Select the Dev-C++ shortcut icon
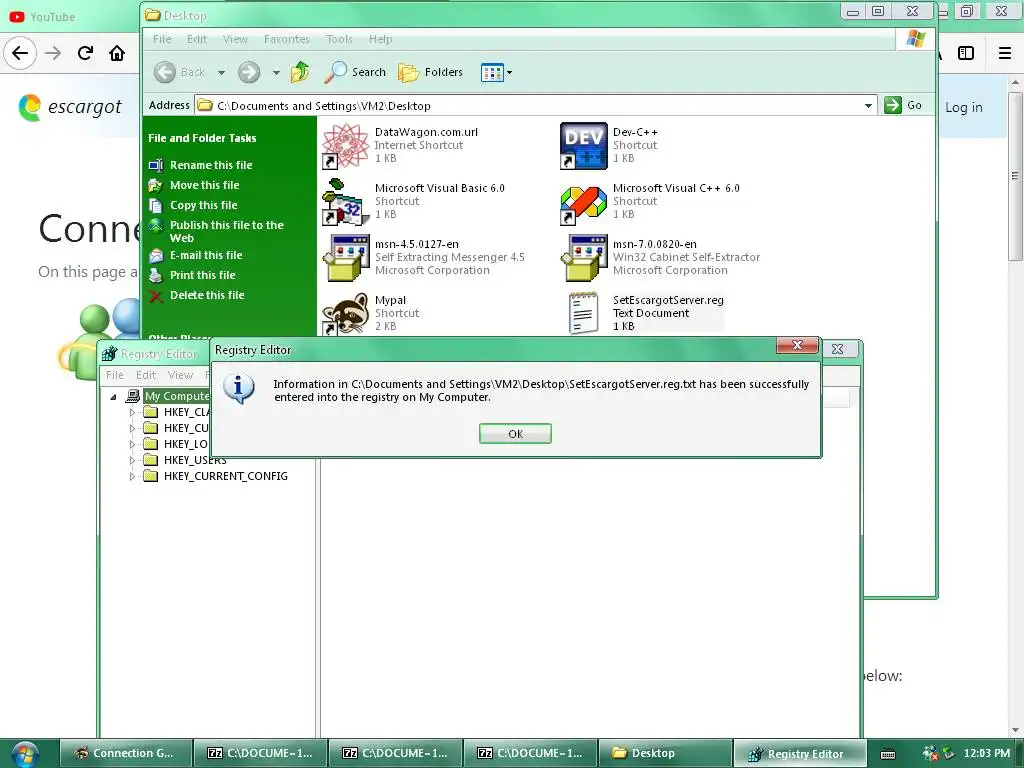 point(583,146)
